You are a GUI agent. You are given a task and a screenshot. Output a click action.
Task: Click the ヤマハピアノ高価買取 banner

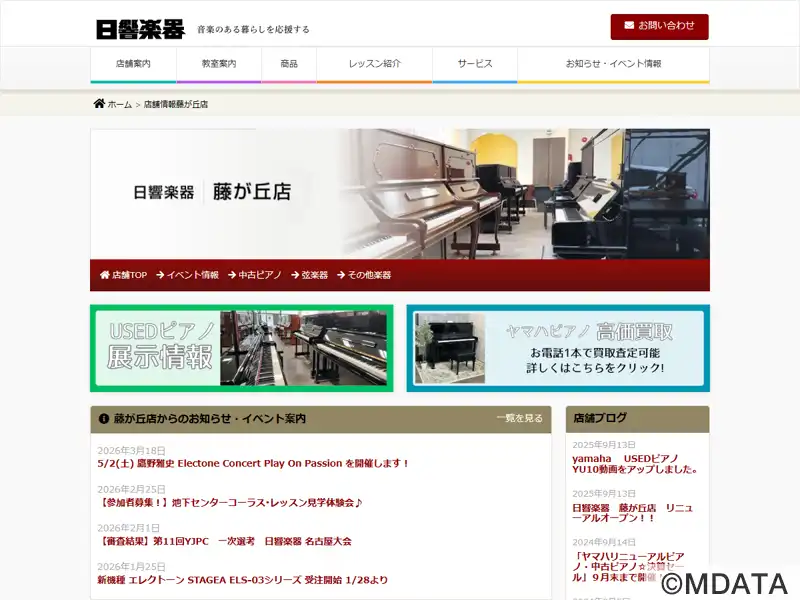coord(558,348)
